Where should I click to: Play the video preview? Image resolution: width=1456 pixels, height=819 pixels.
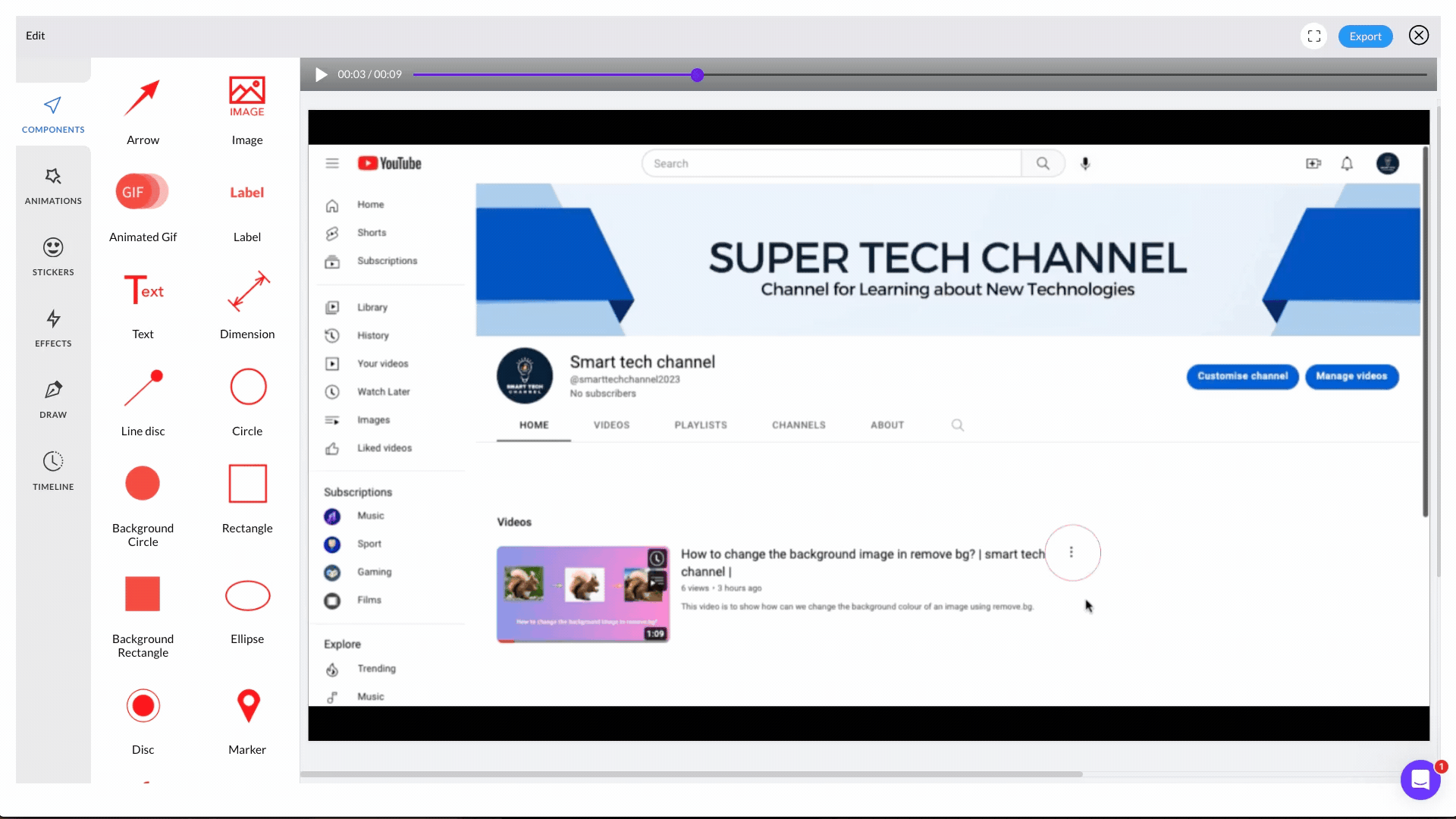pos(321,74)
